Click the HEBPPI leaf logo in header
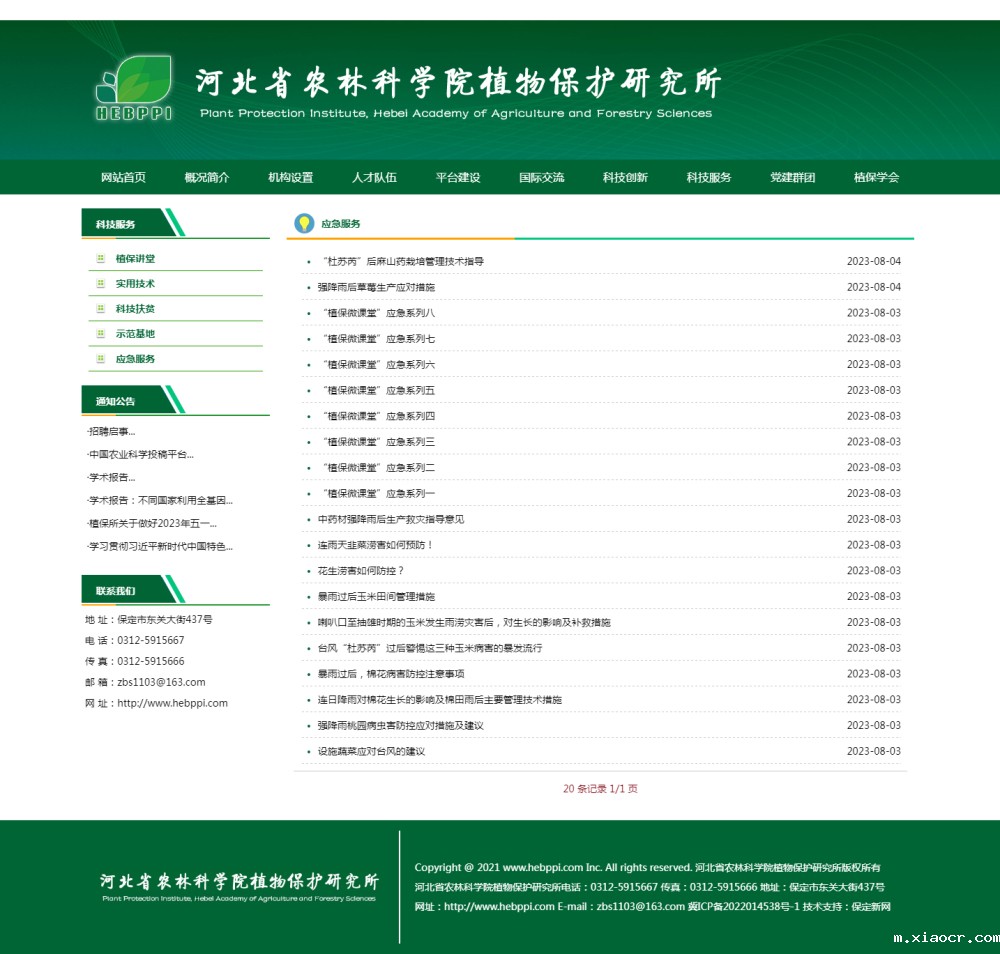 click(x=134, y=88)
